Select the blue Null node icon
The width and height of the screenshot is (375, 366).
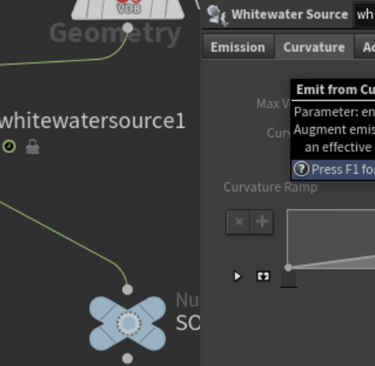point(128,323)
